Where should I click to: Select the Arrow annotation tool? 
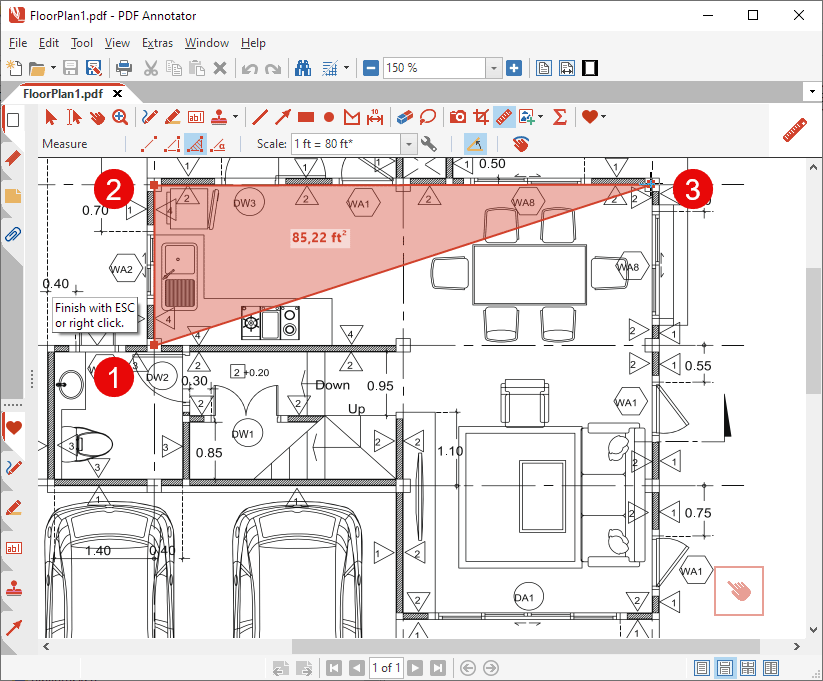[281, 117]
